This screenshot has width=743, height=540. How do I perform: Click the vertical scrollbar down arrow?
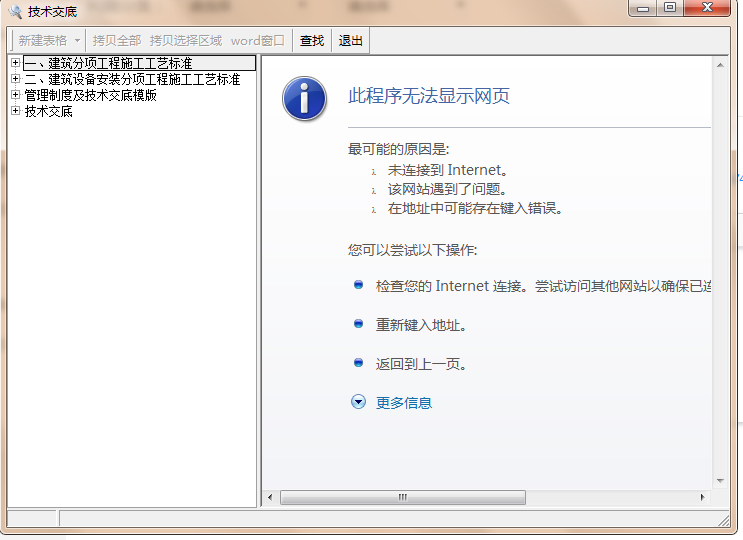tap(719, 481)
